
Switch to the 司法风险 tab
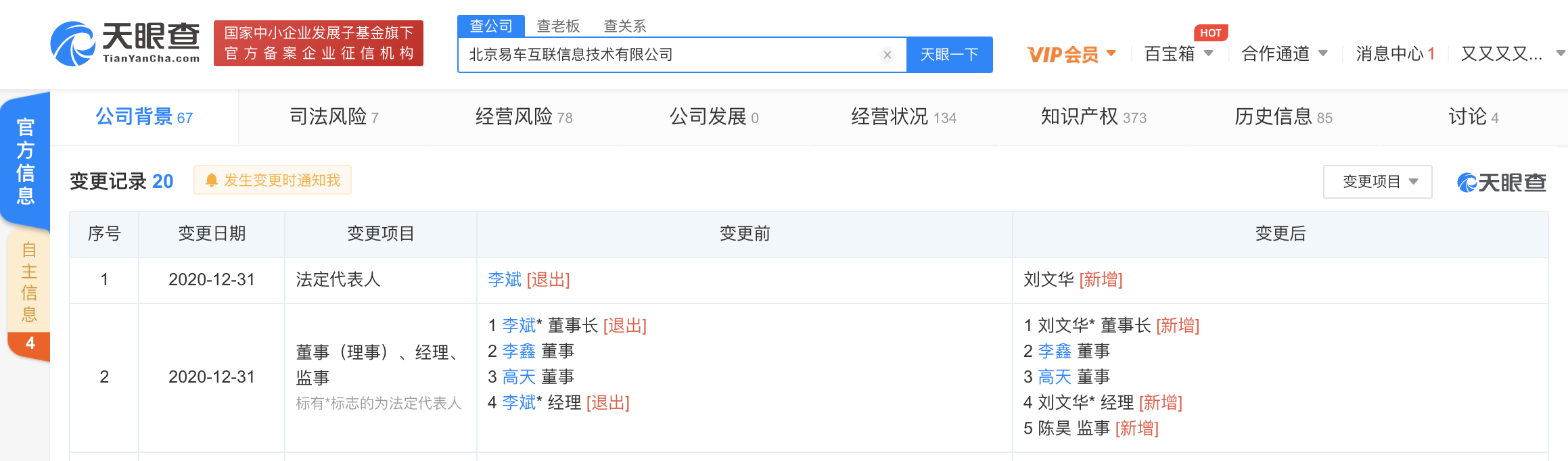(x=334, y=117)
